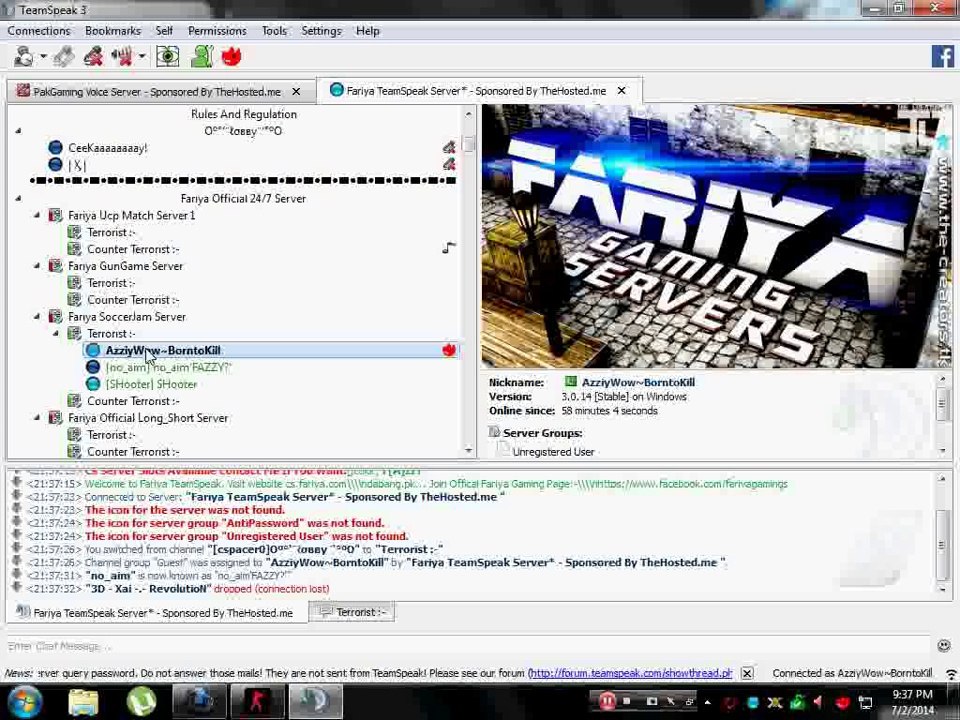Open the Counter-Strike taskbar icon
This screenshot has height=720, width=960.
click(x=257, y=702)
